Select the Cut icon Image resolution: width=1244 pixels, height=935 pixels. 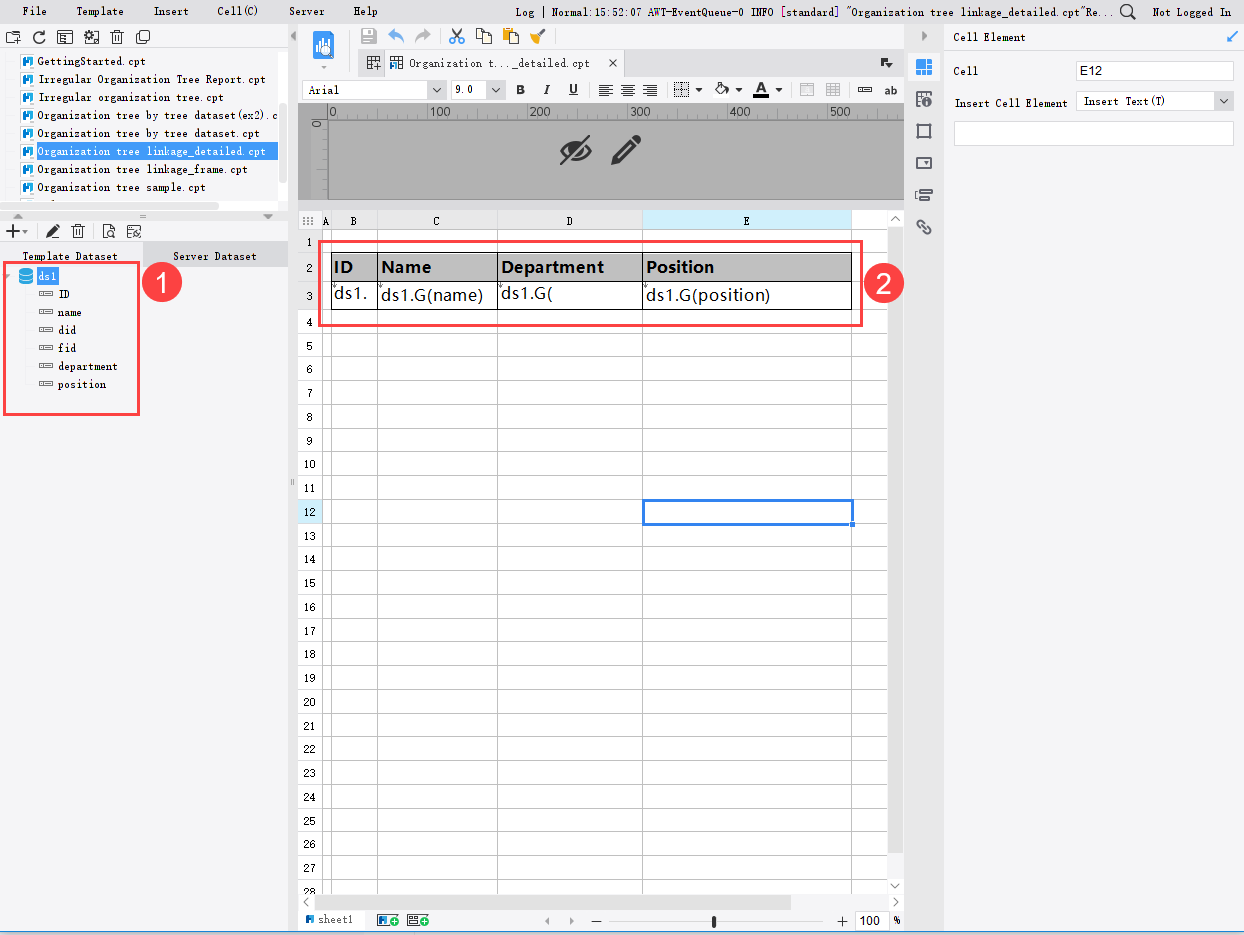pos(456,36)
